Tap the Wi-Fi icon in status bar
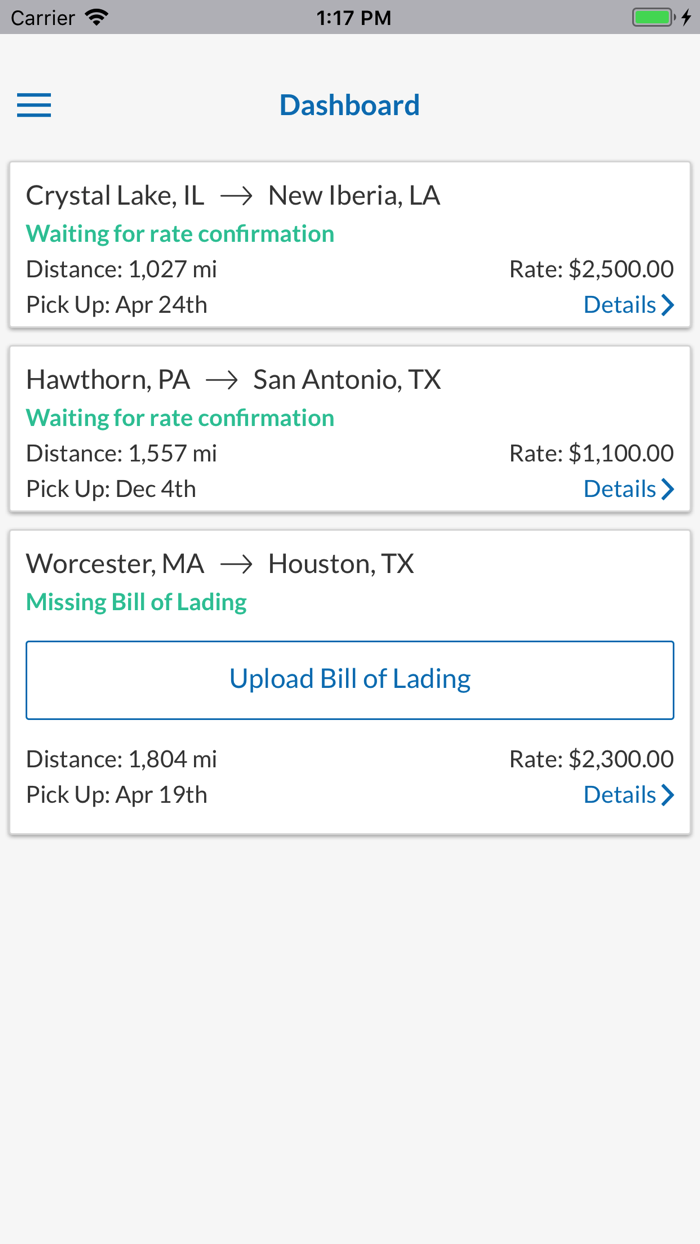 [x=97, y=17]
